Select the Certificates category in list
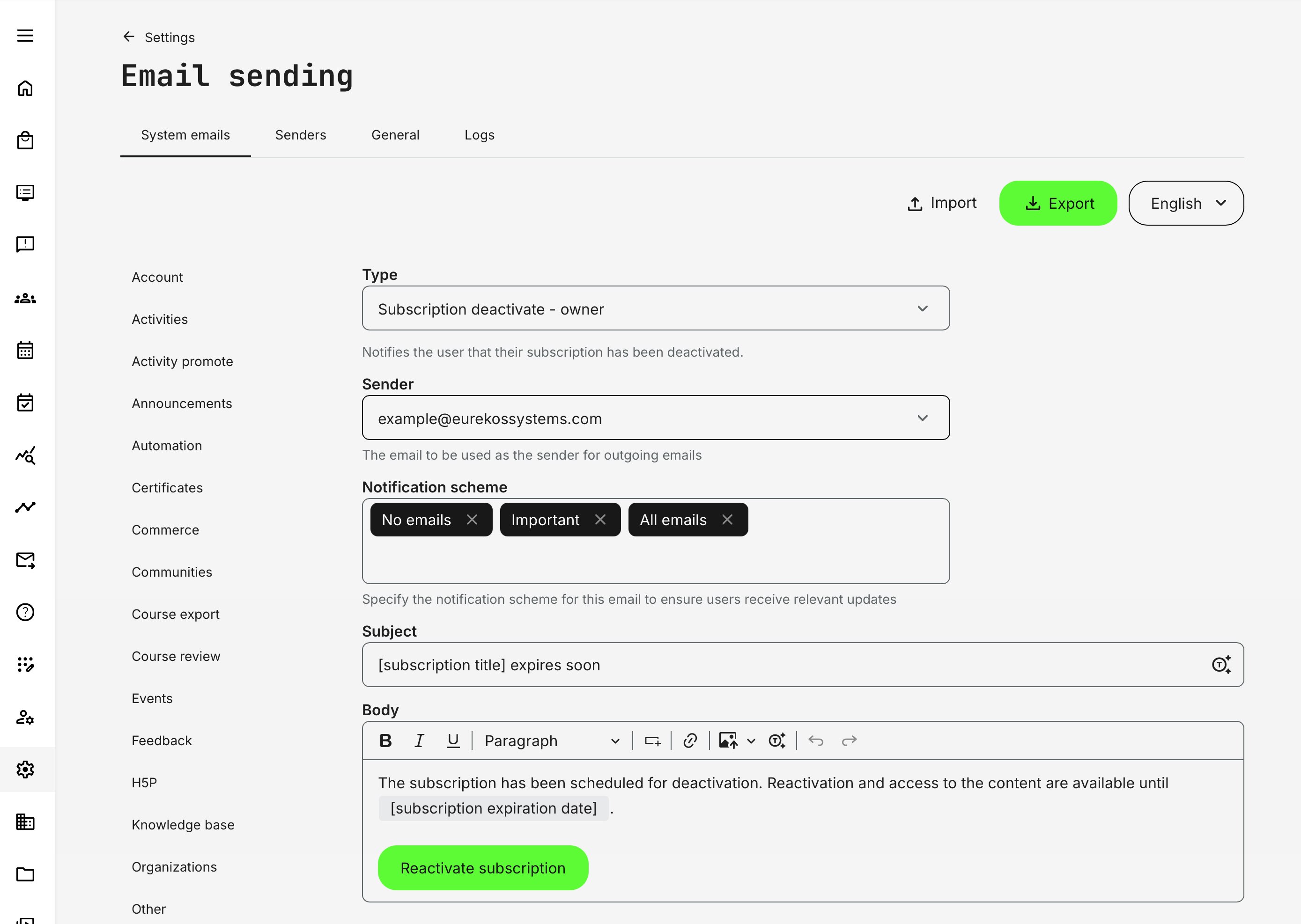 click(x=167, y=488)
